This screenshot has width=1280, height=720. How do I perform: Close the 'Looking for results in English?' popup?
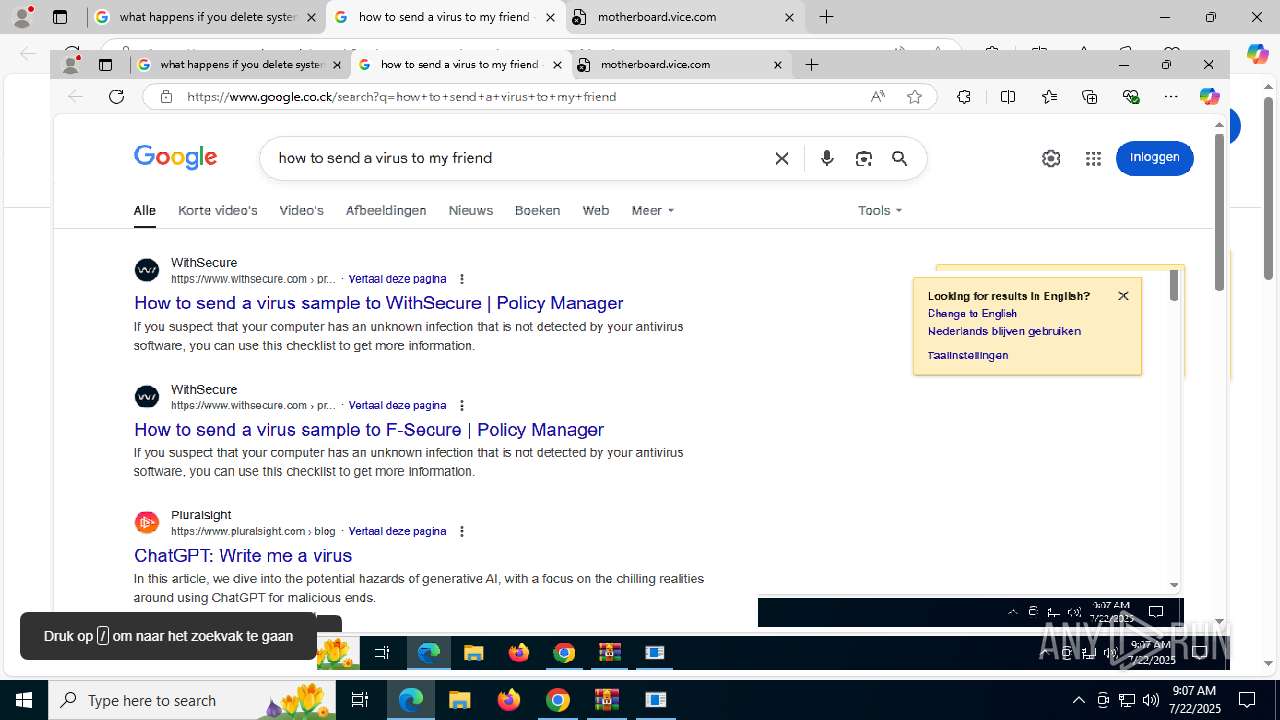tap(1123, 296)
